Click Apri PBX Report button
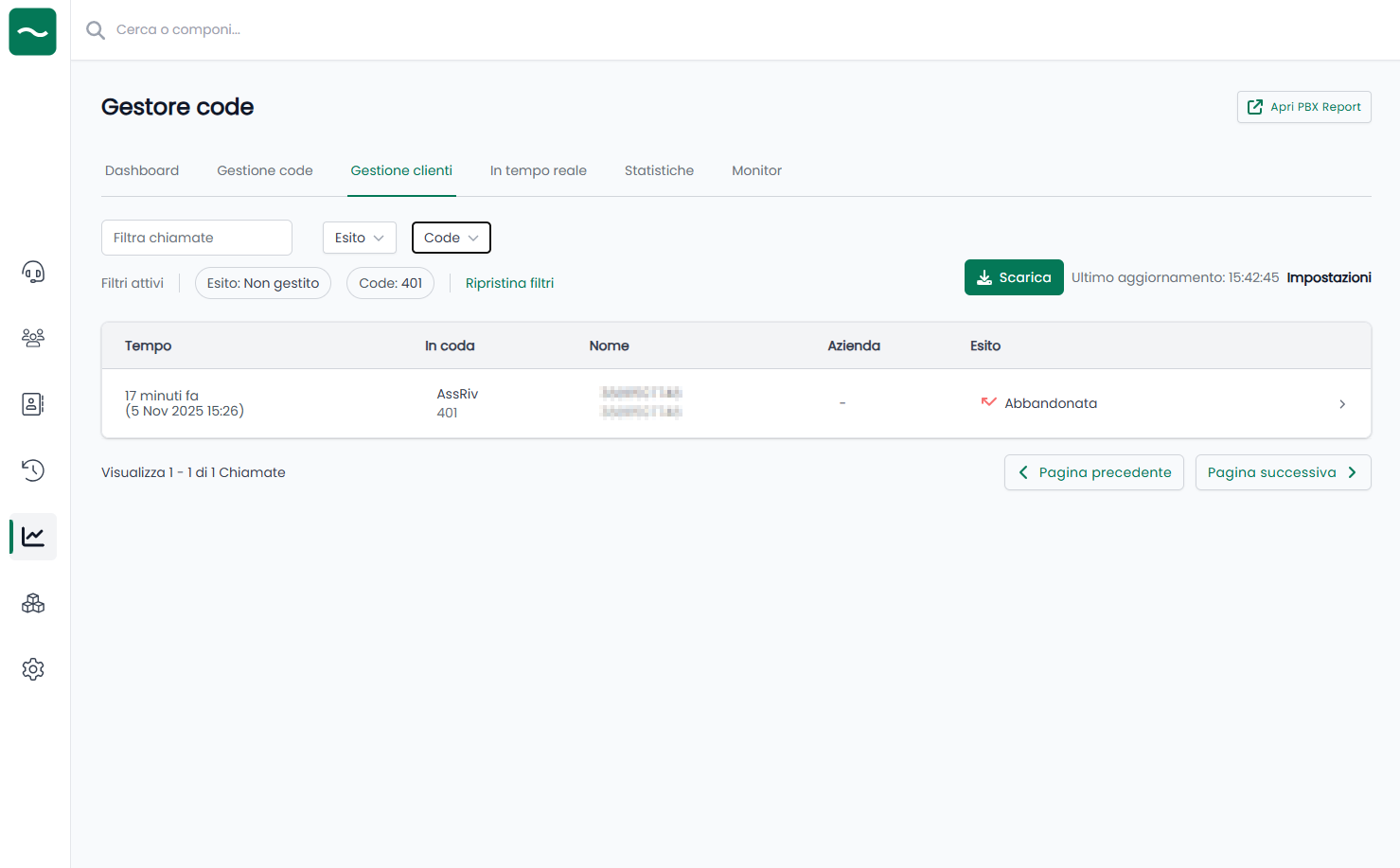 (1303, 107)
